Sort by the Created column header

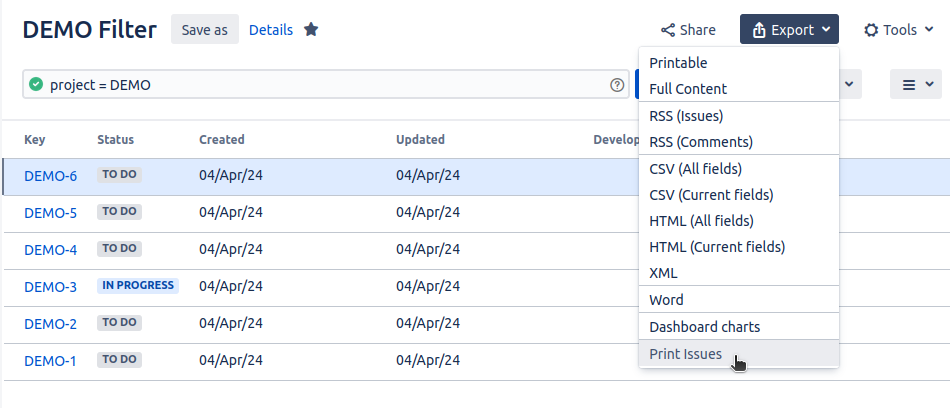(222, 140)
